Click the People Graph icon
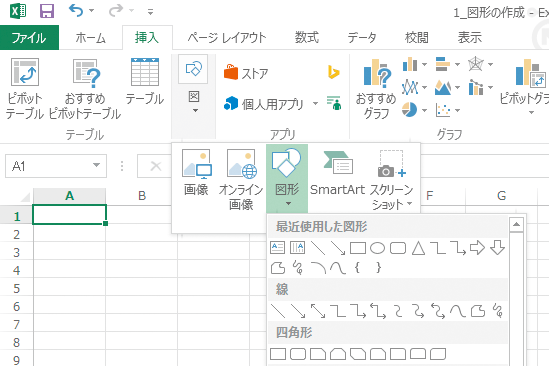 coord(334,103)
